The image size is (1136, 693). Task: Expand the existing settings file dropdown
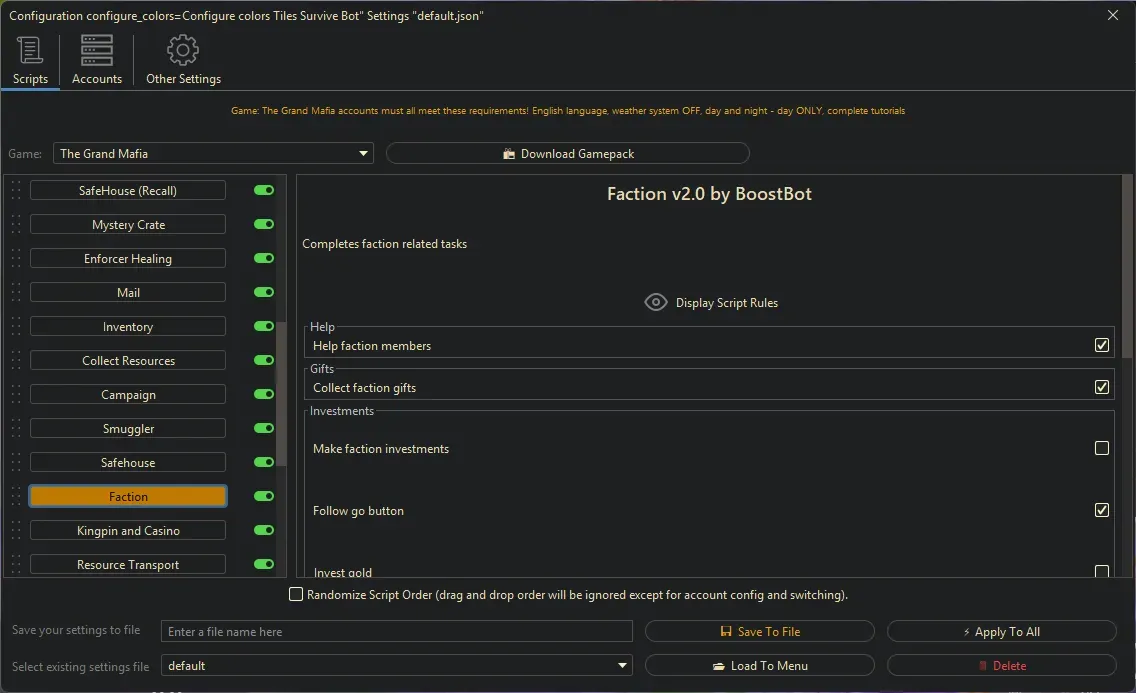tap(396, 665)
